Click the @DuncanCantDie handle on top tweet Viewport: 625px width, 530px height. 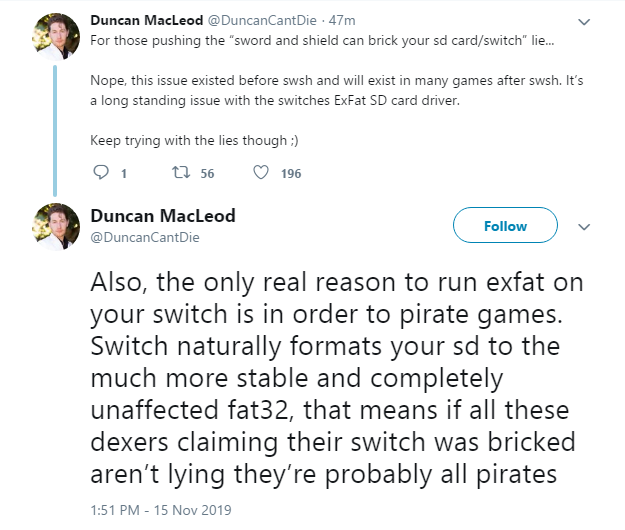click(x=262, y=20)
